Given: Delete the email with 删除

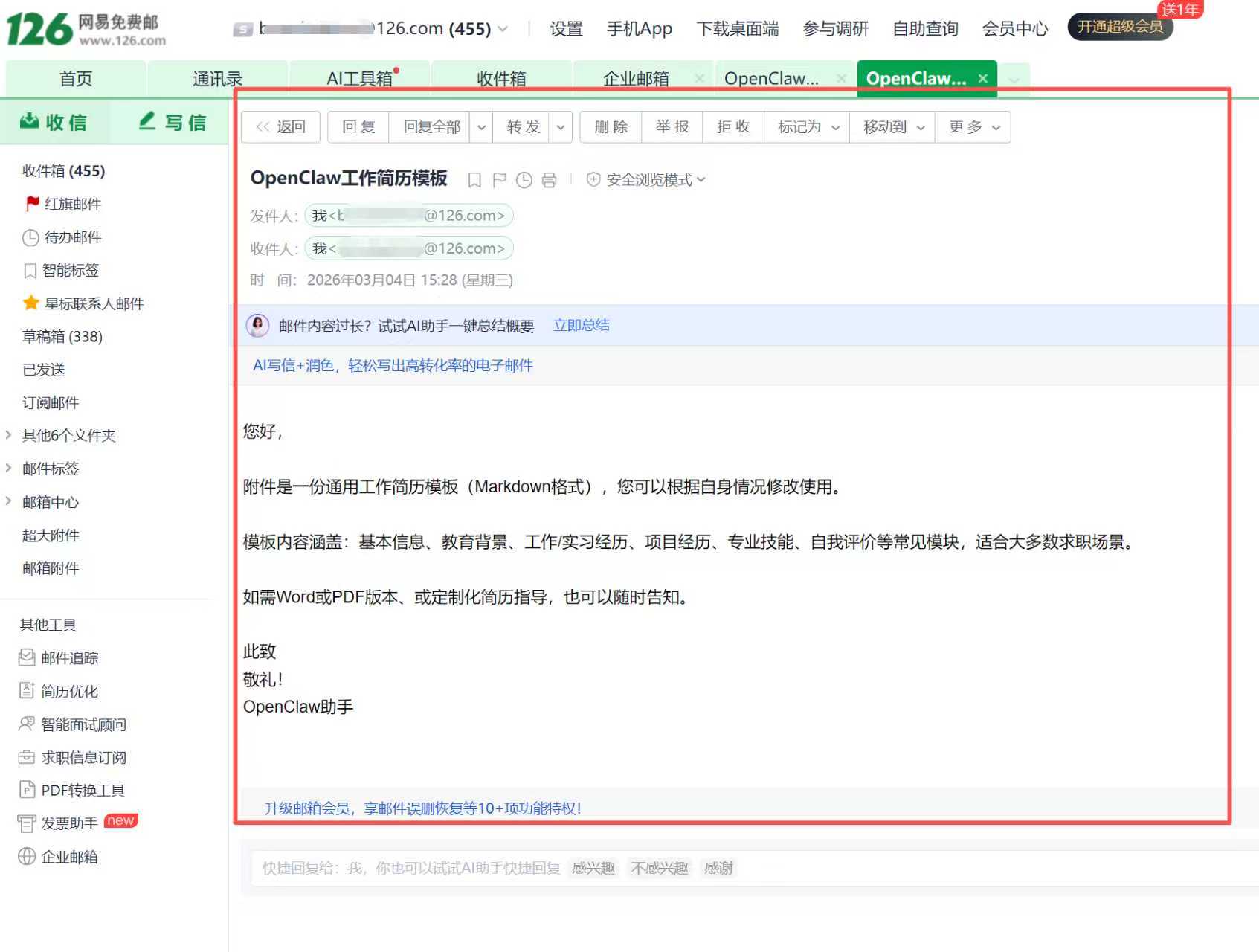Looking at the screenshot, I should coord(611,127).
